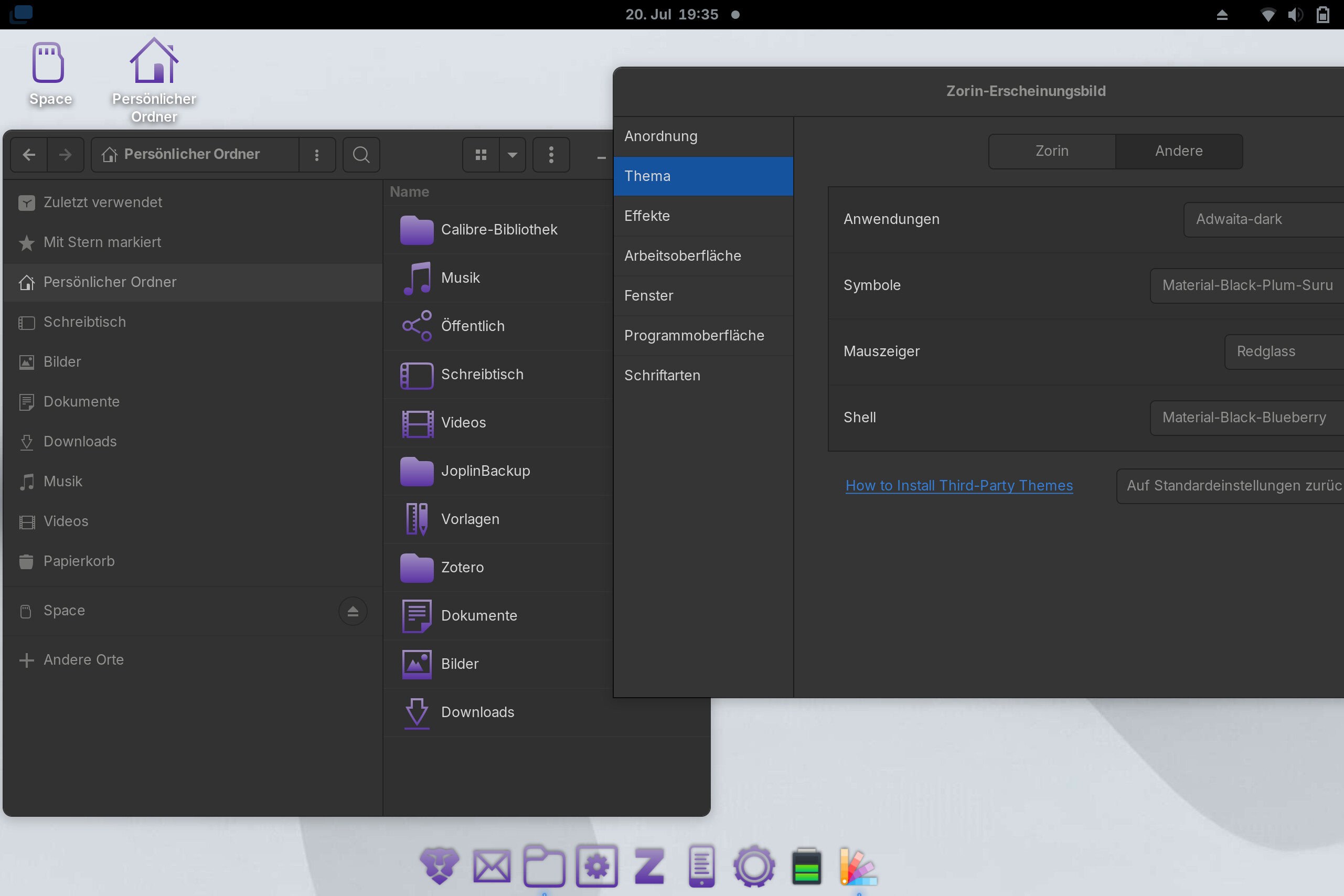Open battery app in dock
This screenshot has width=1344, height=896.
pyautogui.click(x=807, y=866)
